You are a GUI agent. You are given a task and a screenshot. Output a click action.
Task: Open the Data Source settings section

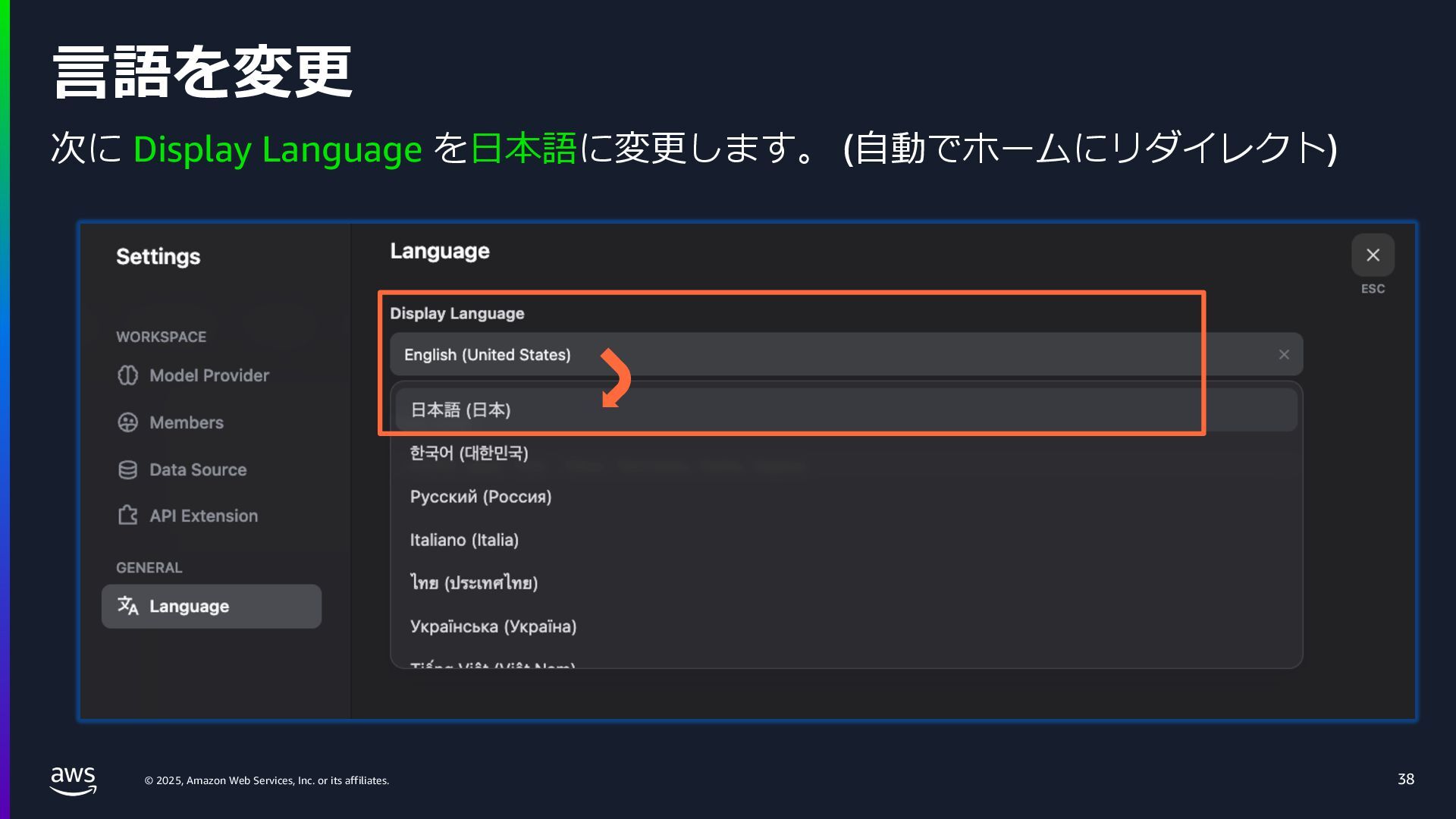pyautogui.click(x=198, y=469)
